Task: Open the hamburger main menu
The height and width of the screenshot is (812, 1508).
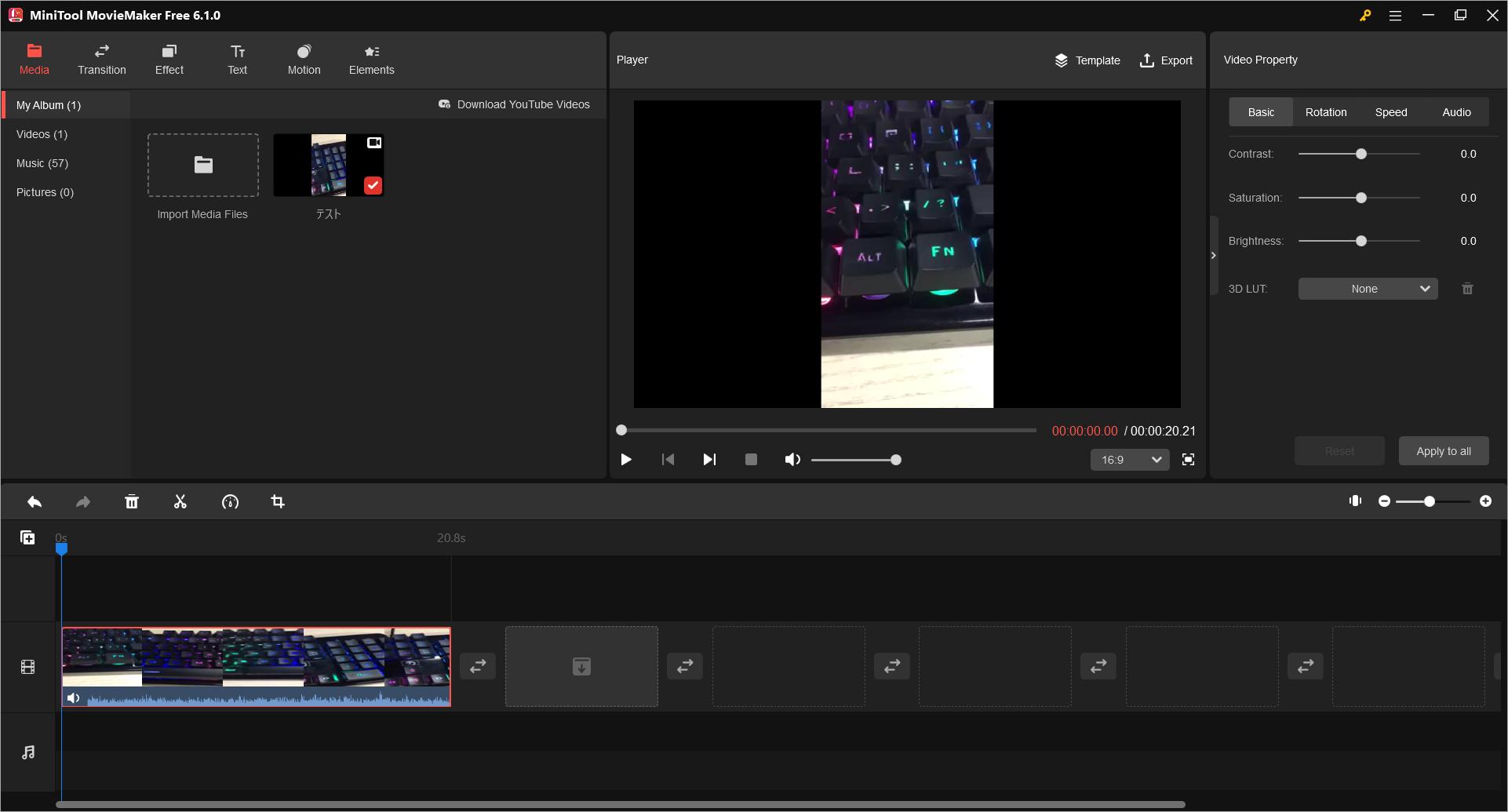Action: 1395,16
